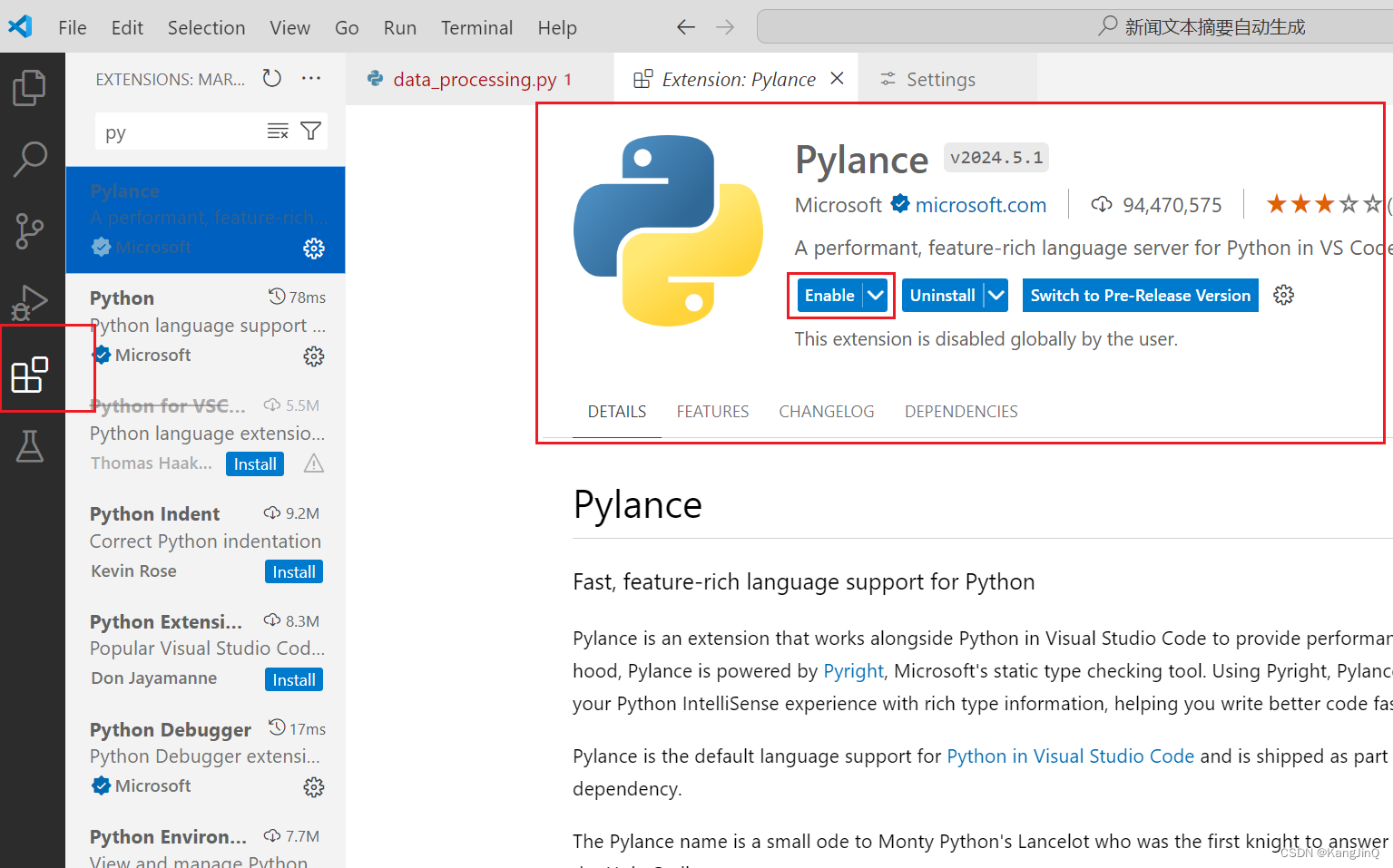This screenshot has width=1393, height=868.
Task: Select the FEATURES tab
Action: (712, 412)
